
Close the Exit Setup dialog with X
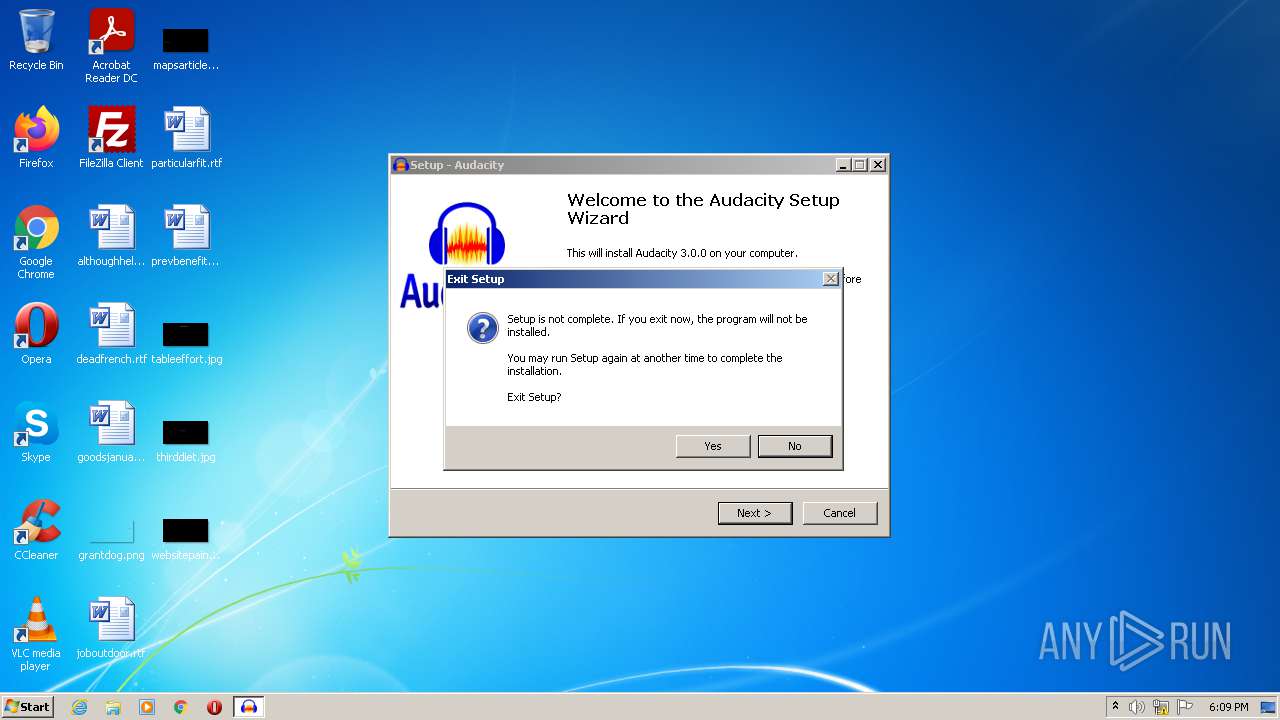coord(830,279)
